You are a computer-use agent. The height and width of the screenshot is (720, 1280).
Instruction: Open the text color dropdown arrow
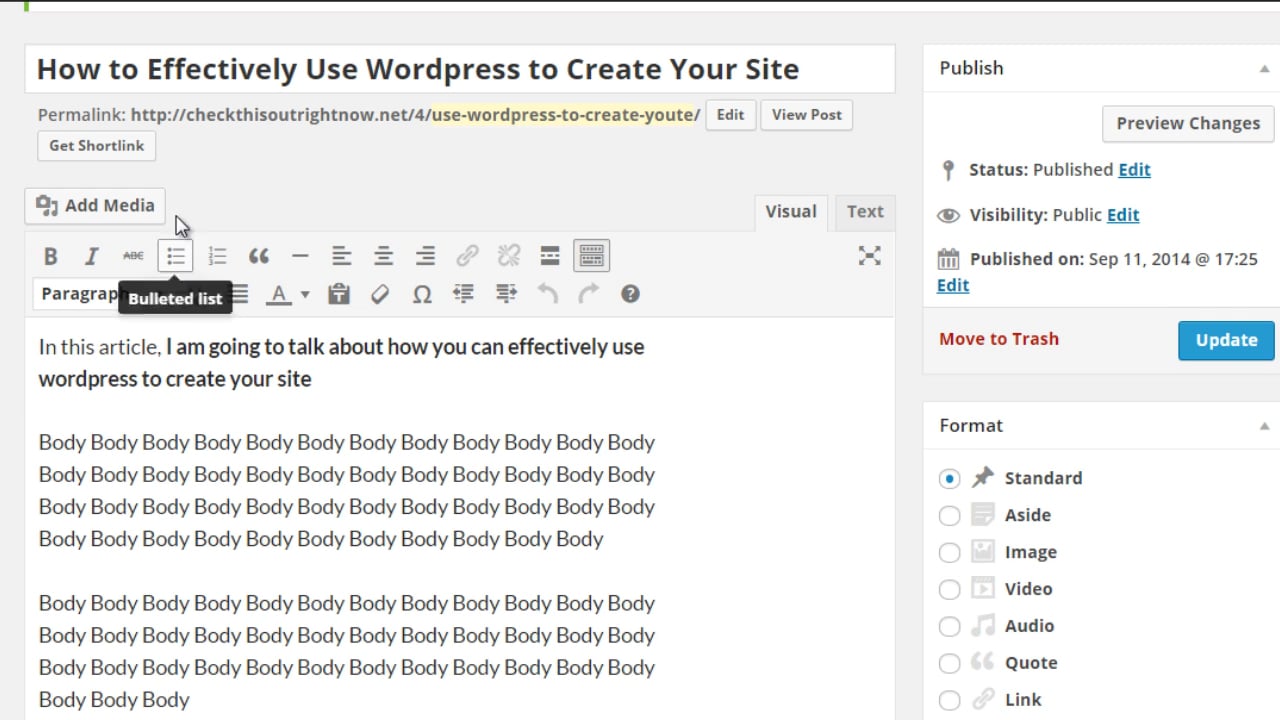[306, 294]
